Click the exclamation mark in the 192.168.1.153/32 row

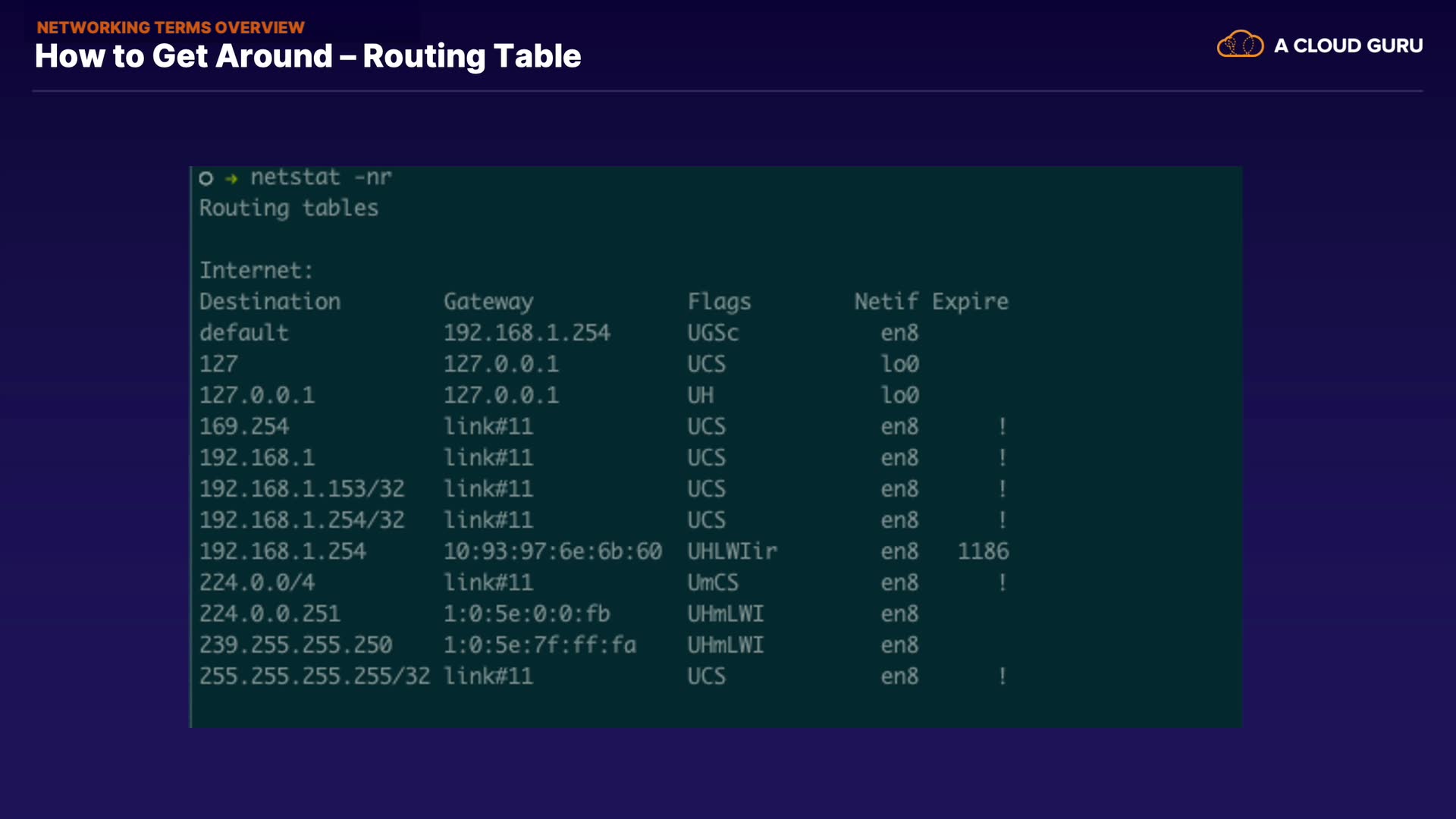(1002, 488)
